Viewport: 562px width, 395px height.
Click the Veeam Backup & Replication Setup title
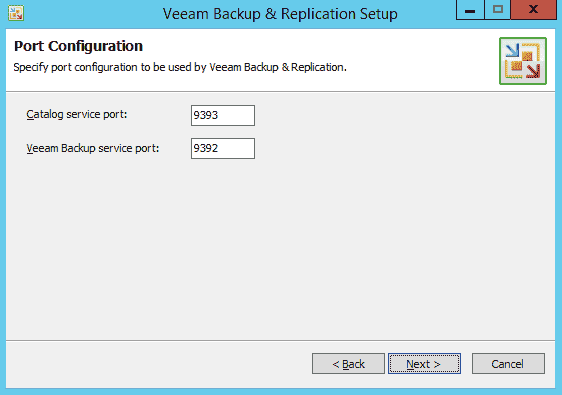coord(280,14)
